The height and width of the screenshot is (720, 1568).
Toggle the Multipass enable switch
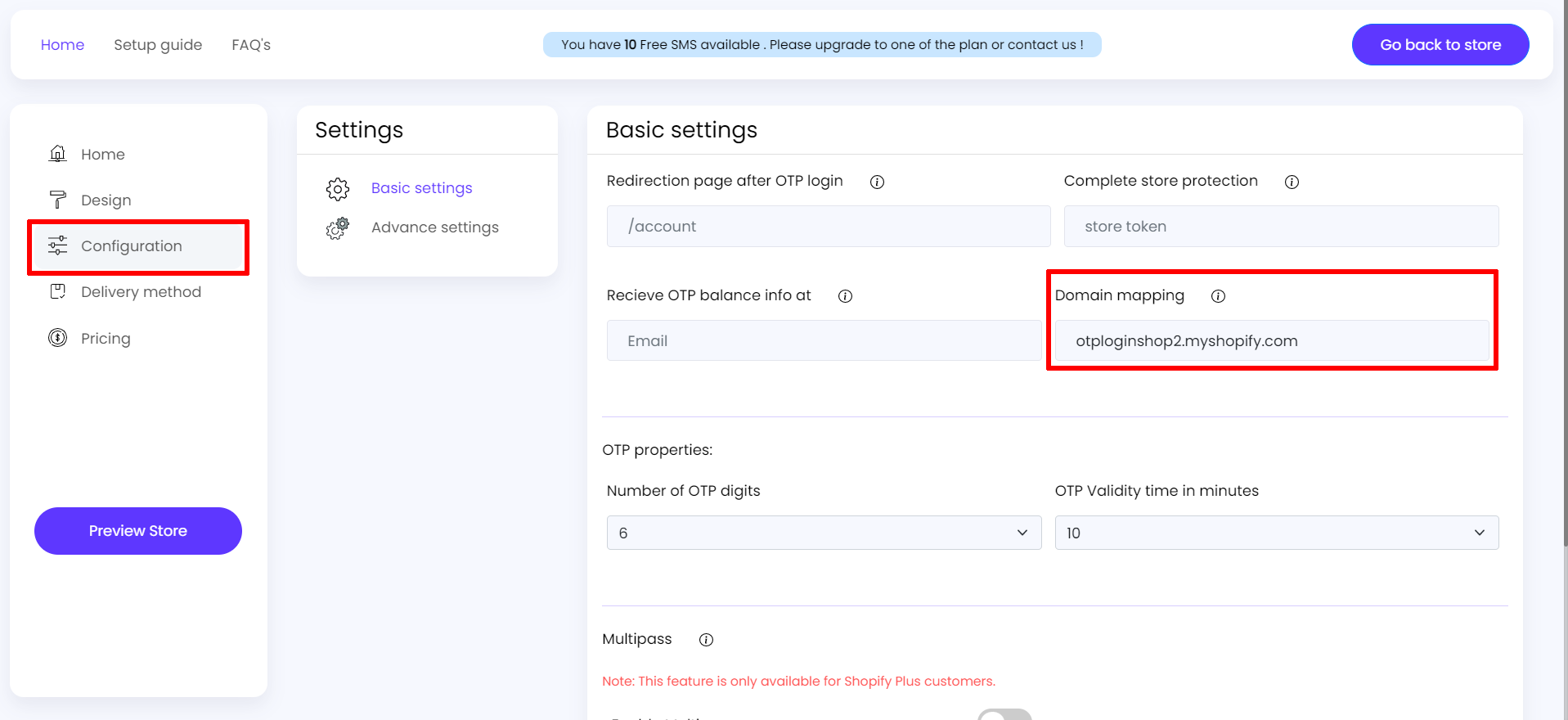(1004, 715)
